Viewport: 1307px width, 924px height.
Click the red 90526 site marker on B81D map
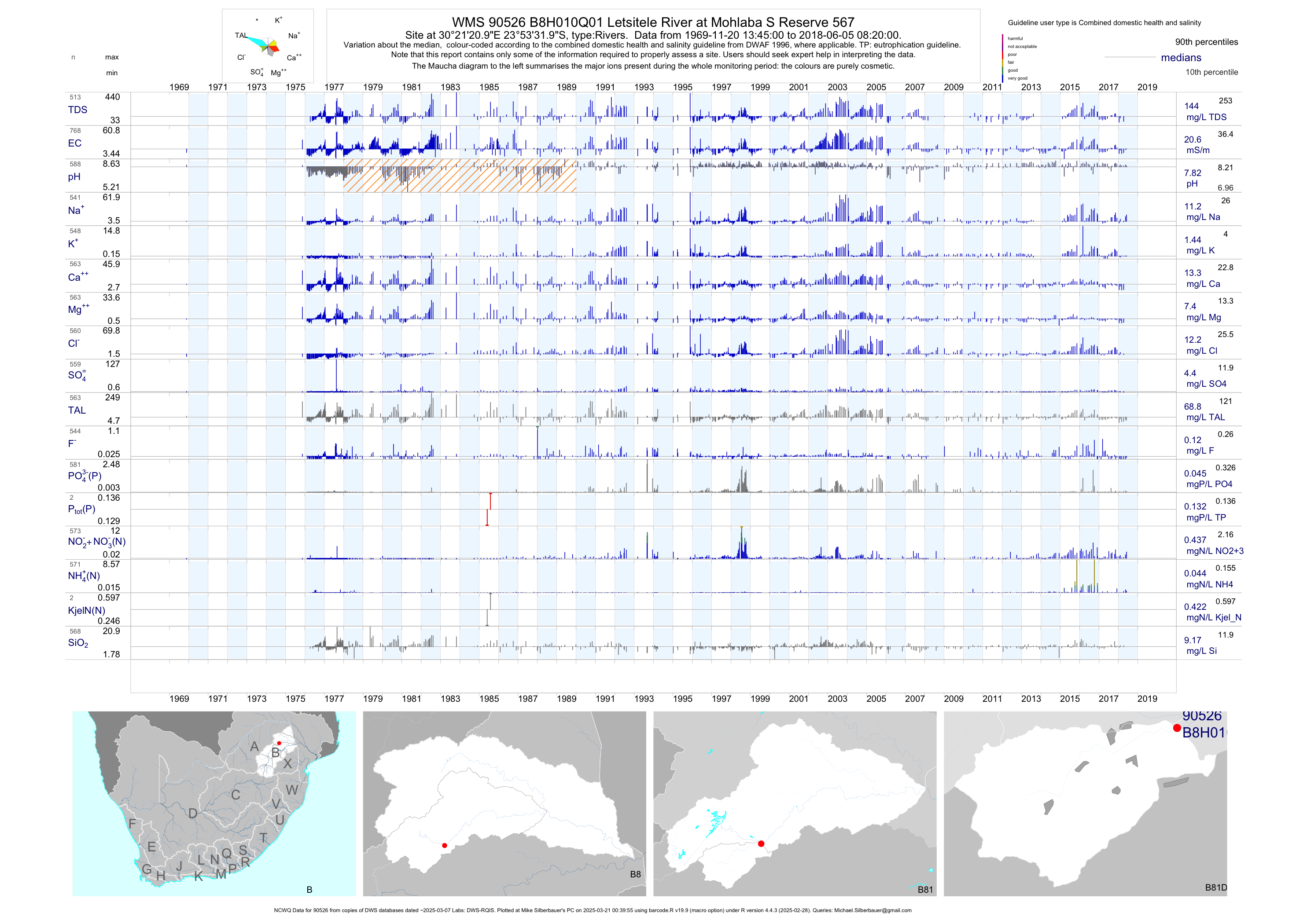(1177, 728)
